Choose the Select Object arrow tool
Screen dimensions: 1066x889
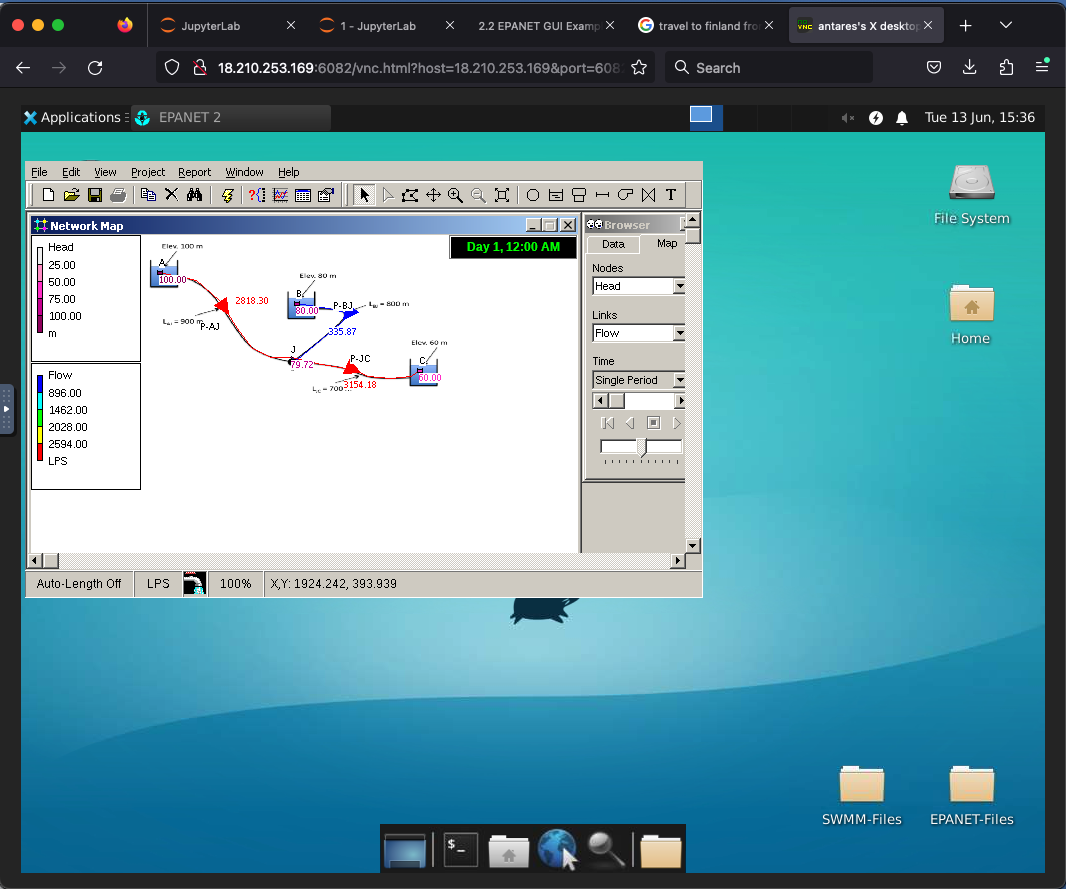coord(364,195)
